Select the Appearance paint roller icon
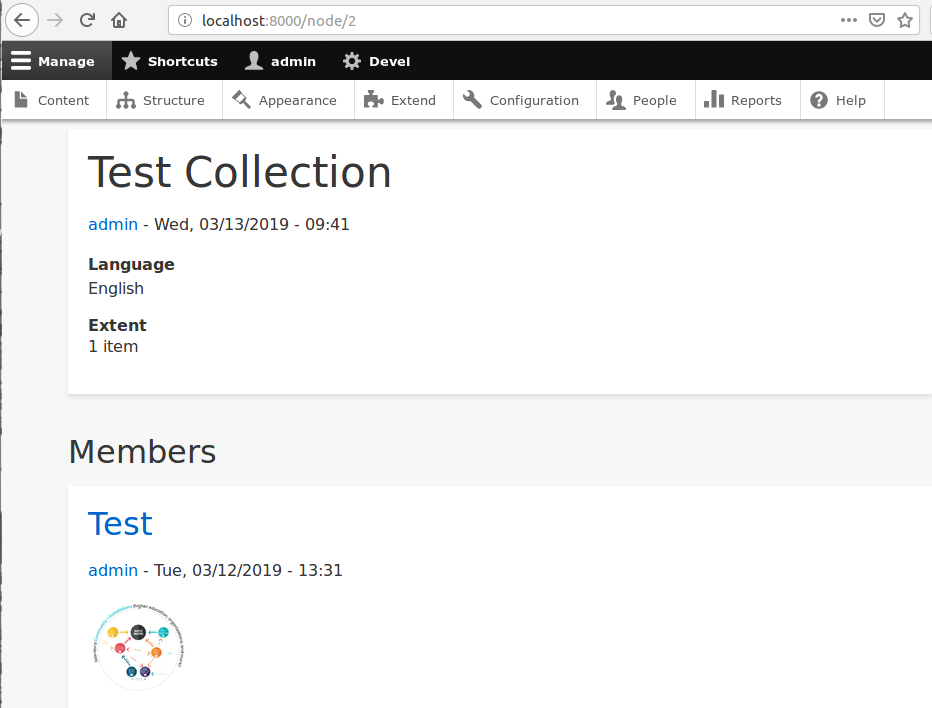 pyautogui.click(x=240, y=99)
